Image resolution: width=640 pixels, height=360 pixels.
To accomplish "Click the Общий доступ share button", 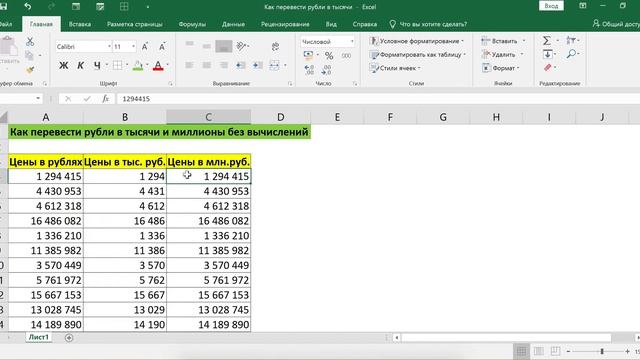I will pyautogui.click(x=616, y=24).
